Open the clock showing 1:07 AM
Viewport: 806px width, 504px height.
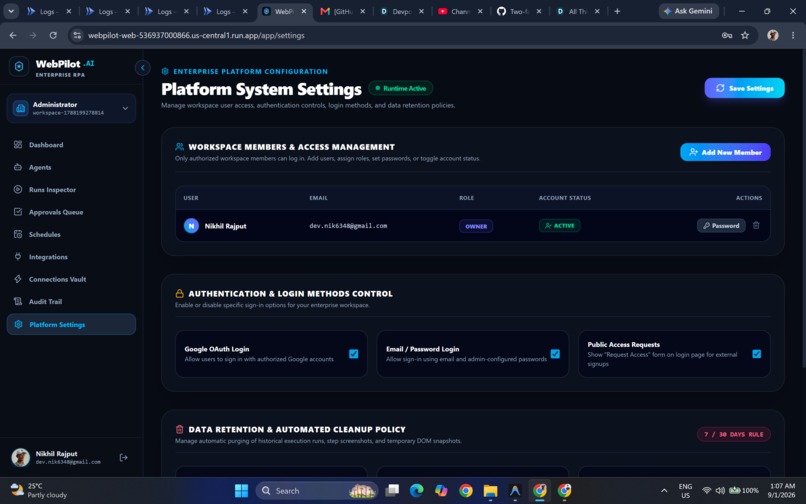coord(782,491)
